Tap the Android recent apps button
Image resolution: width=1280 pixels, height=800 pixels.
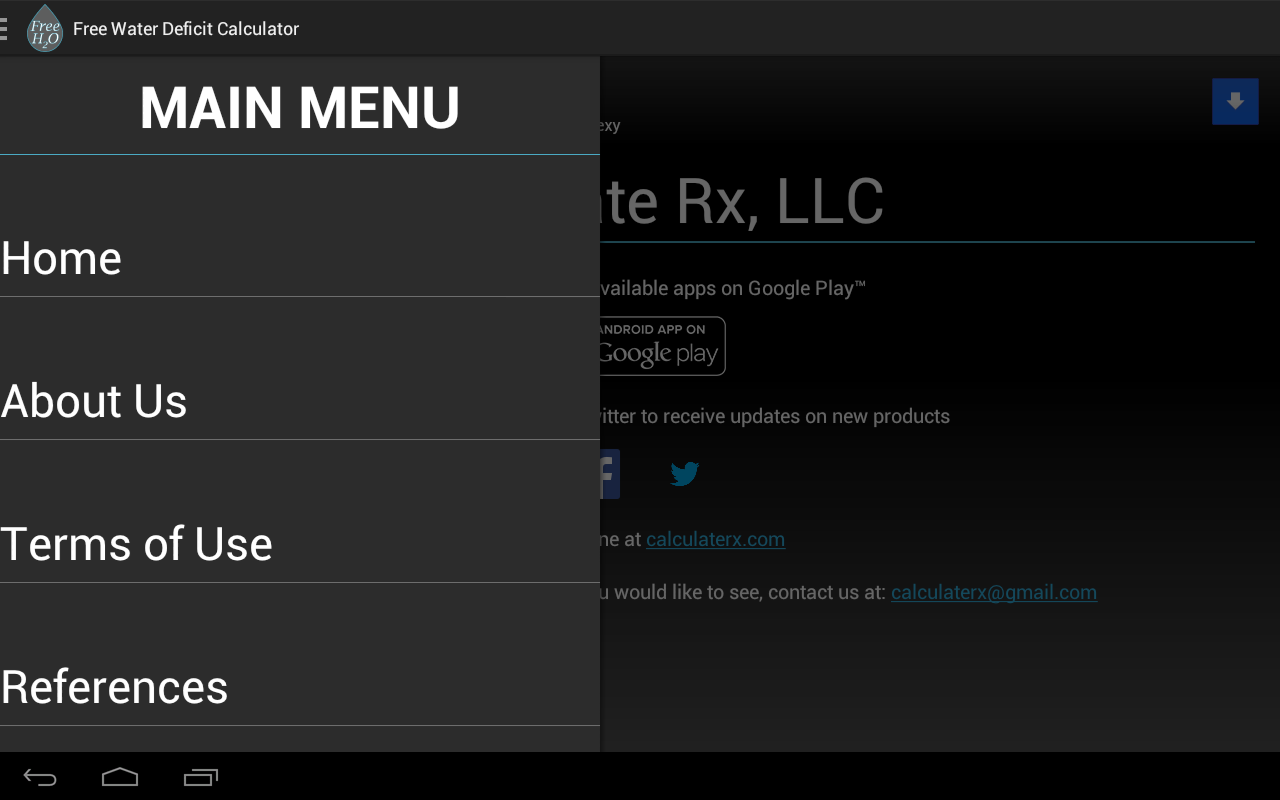[x=200, y=777]
